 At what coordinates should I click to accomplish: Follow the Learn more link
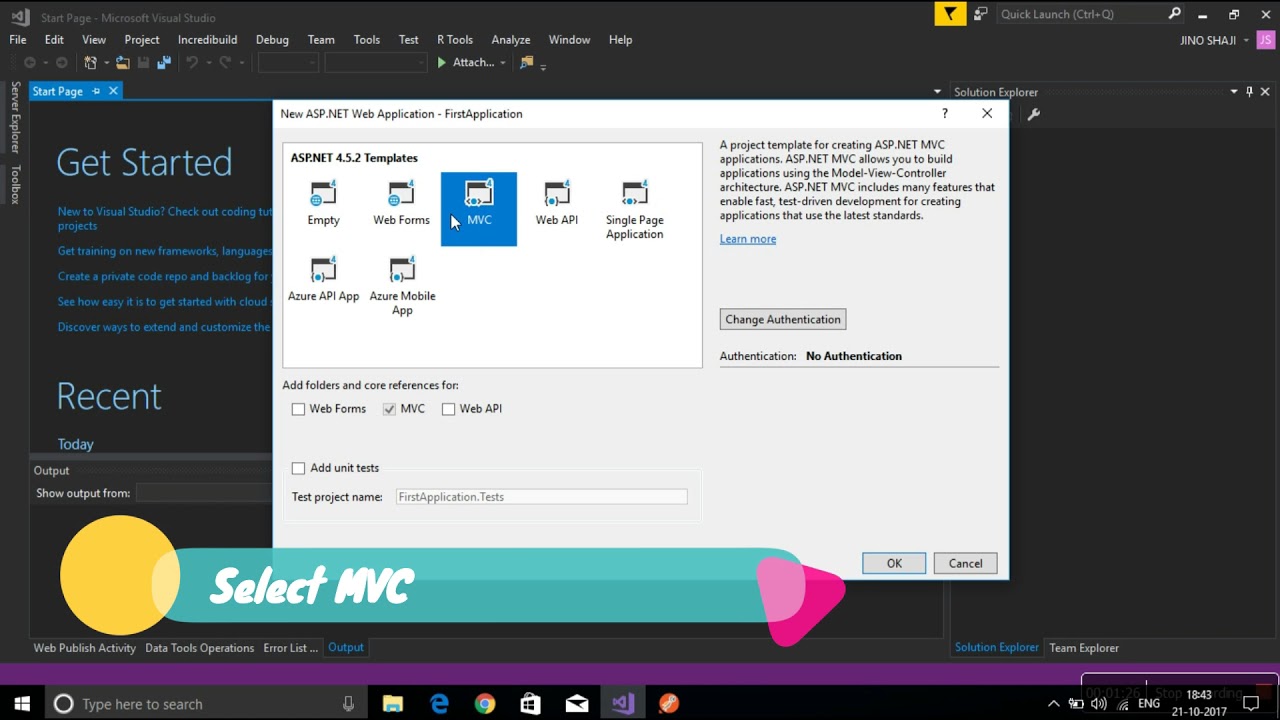[748, 239]
